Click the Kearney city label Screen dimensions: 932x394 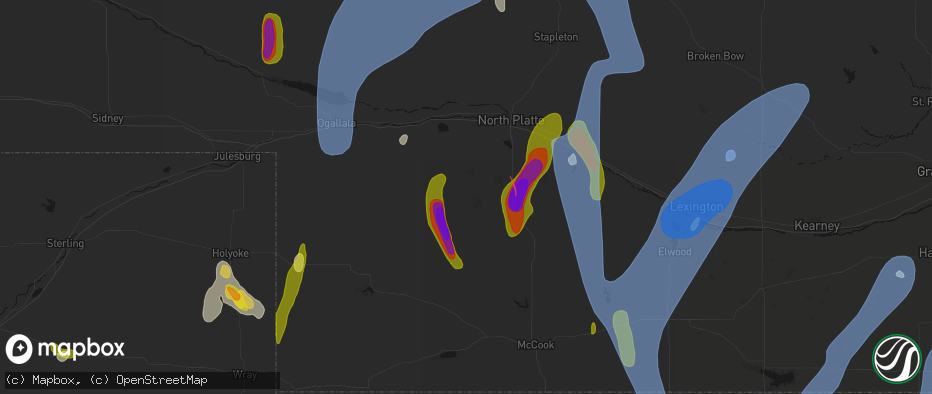point(817,226)
